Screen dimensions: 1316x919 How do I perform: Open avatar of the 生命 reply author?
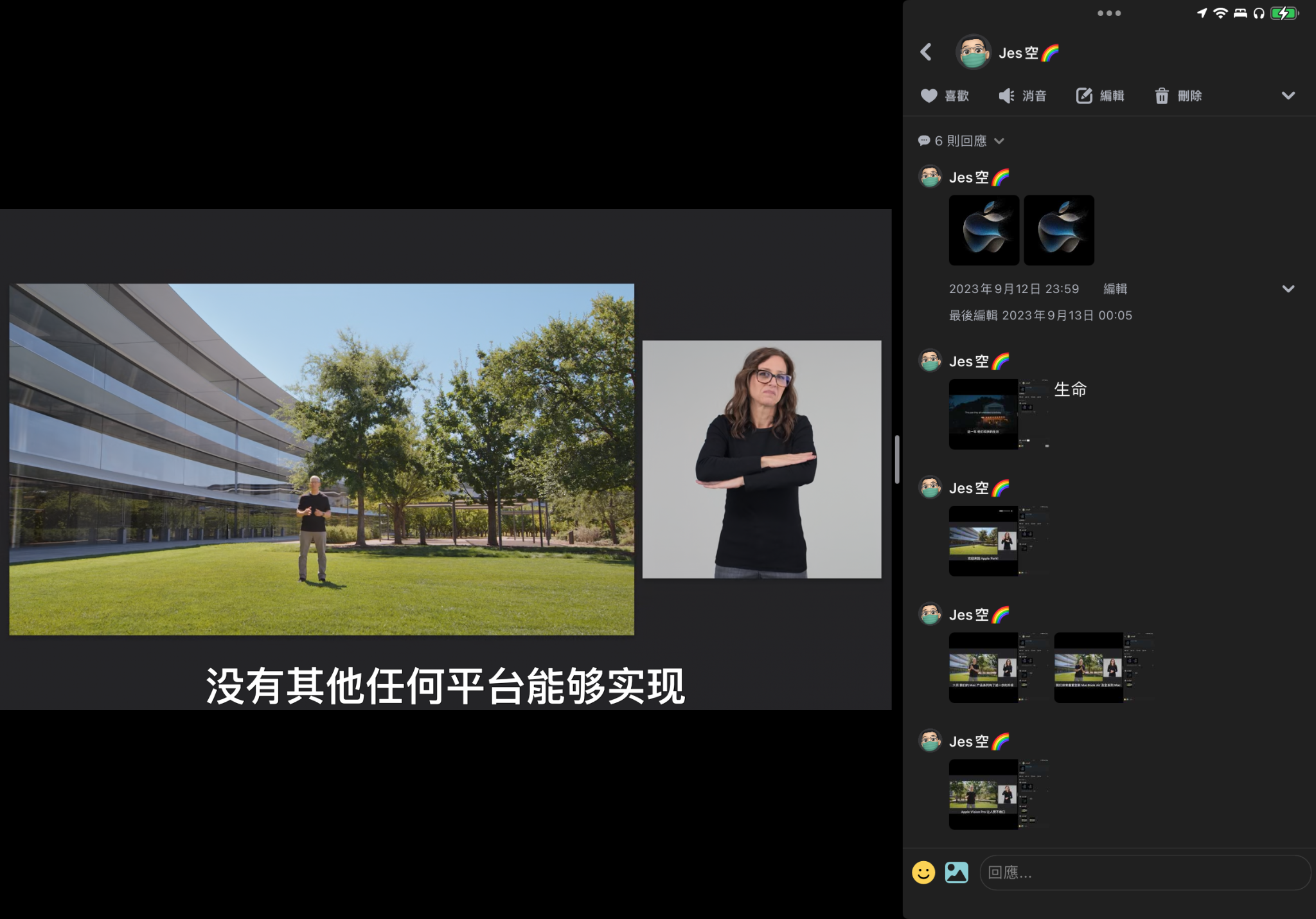point(930,361)
